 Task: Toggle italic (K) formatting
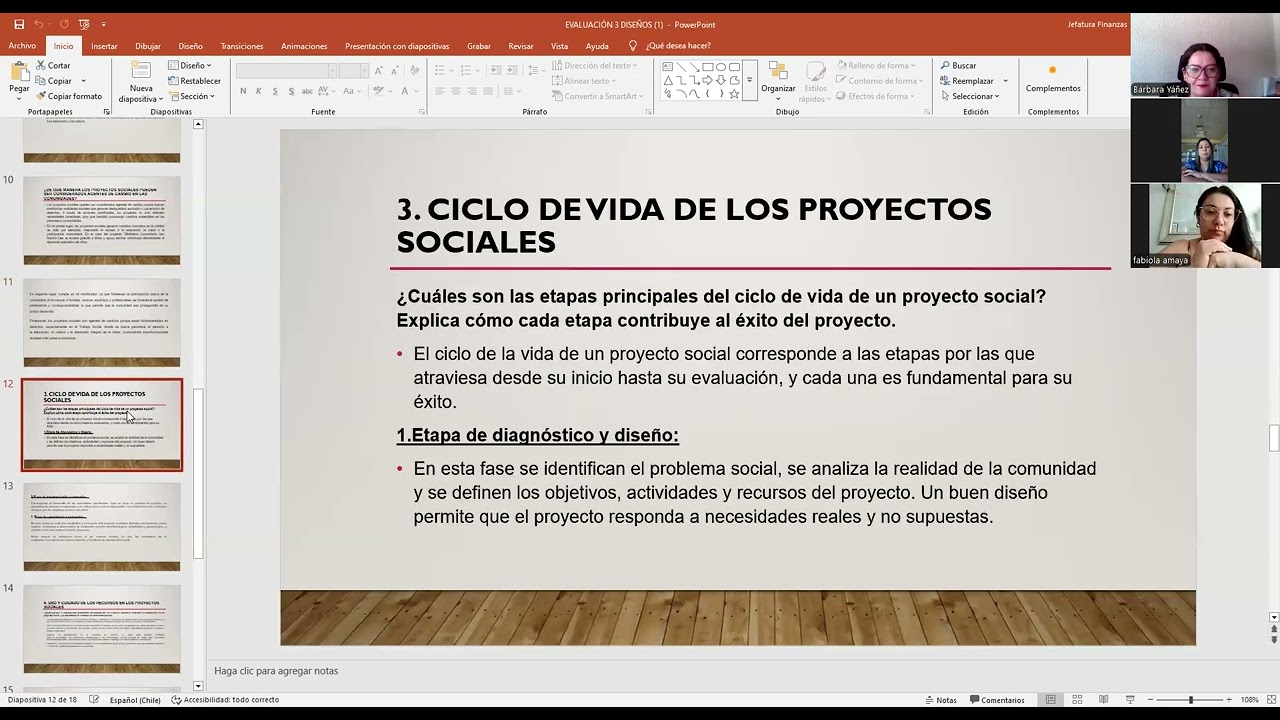pos(258,91)
